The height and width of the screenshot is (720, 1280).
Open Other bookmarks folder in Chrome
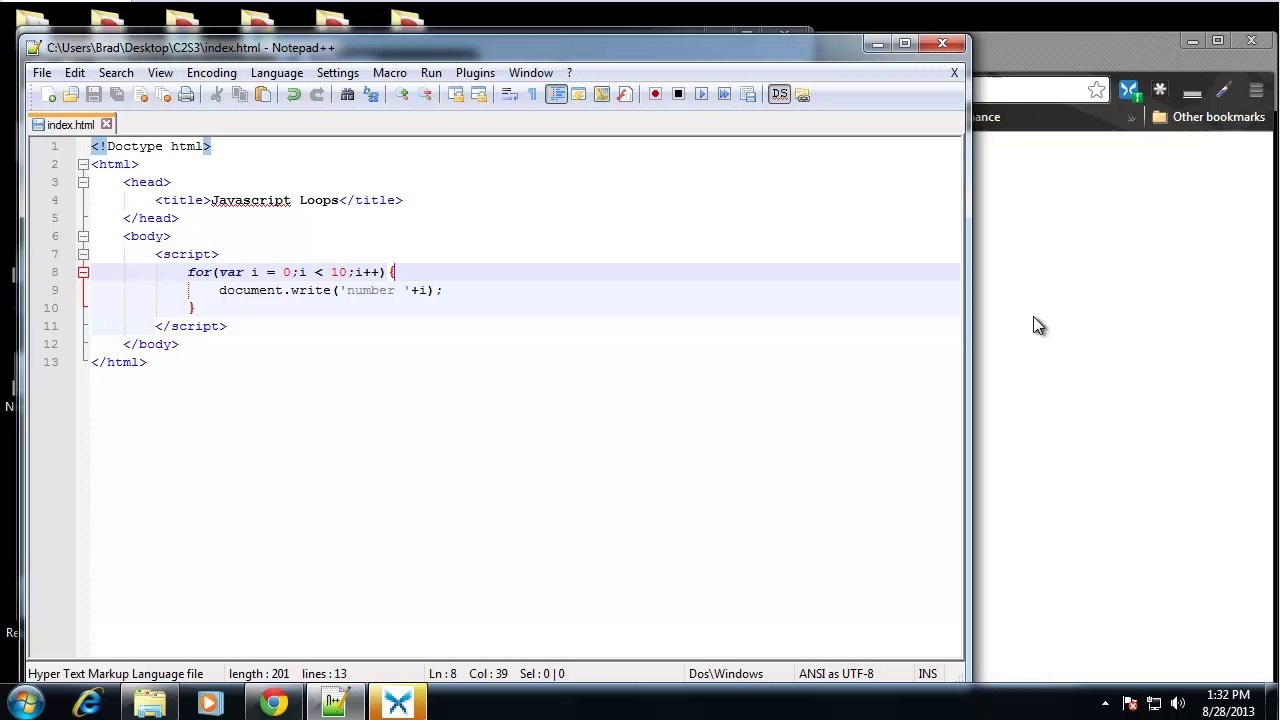(x=1209, y=117)
